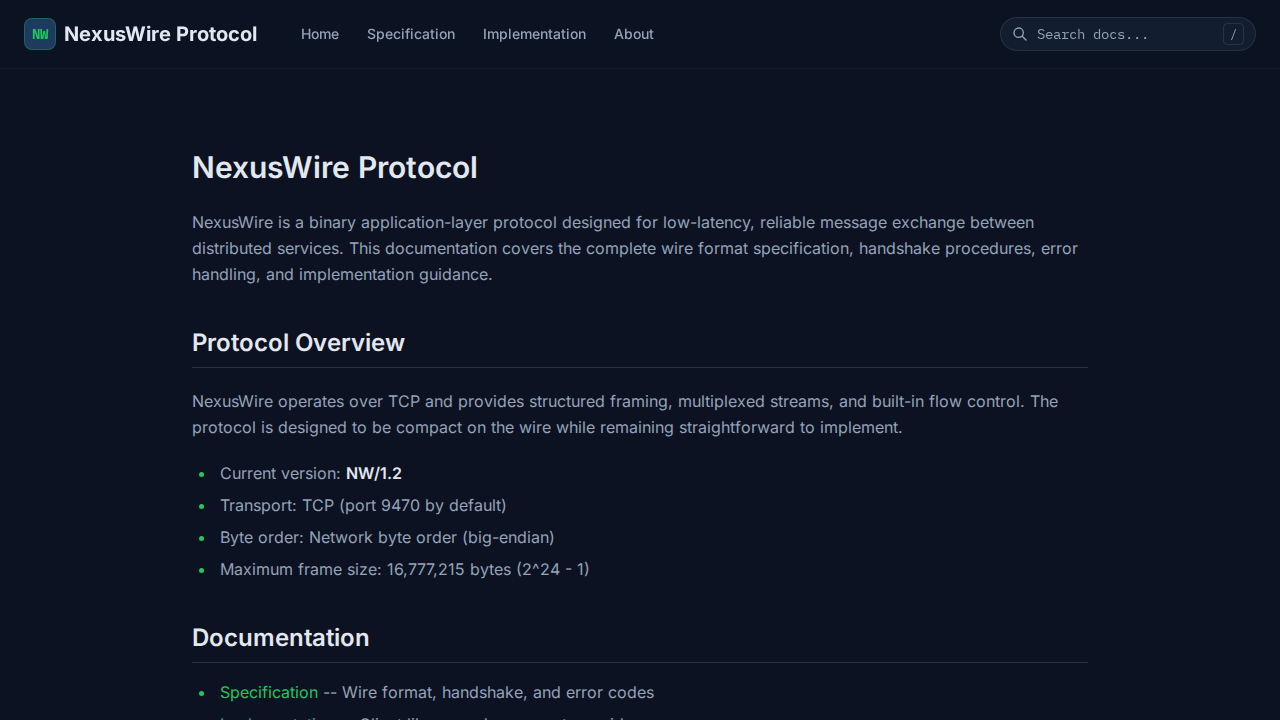This screenshot has width=1280, height=720.
Task: Open the About navigation item
Action: pyautogui.click(x=633, y=34)
